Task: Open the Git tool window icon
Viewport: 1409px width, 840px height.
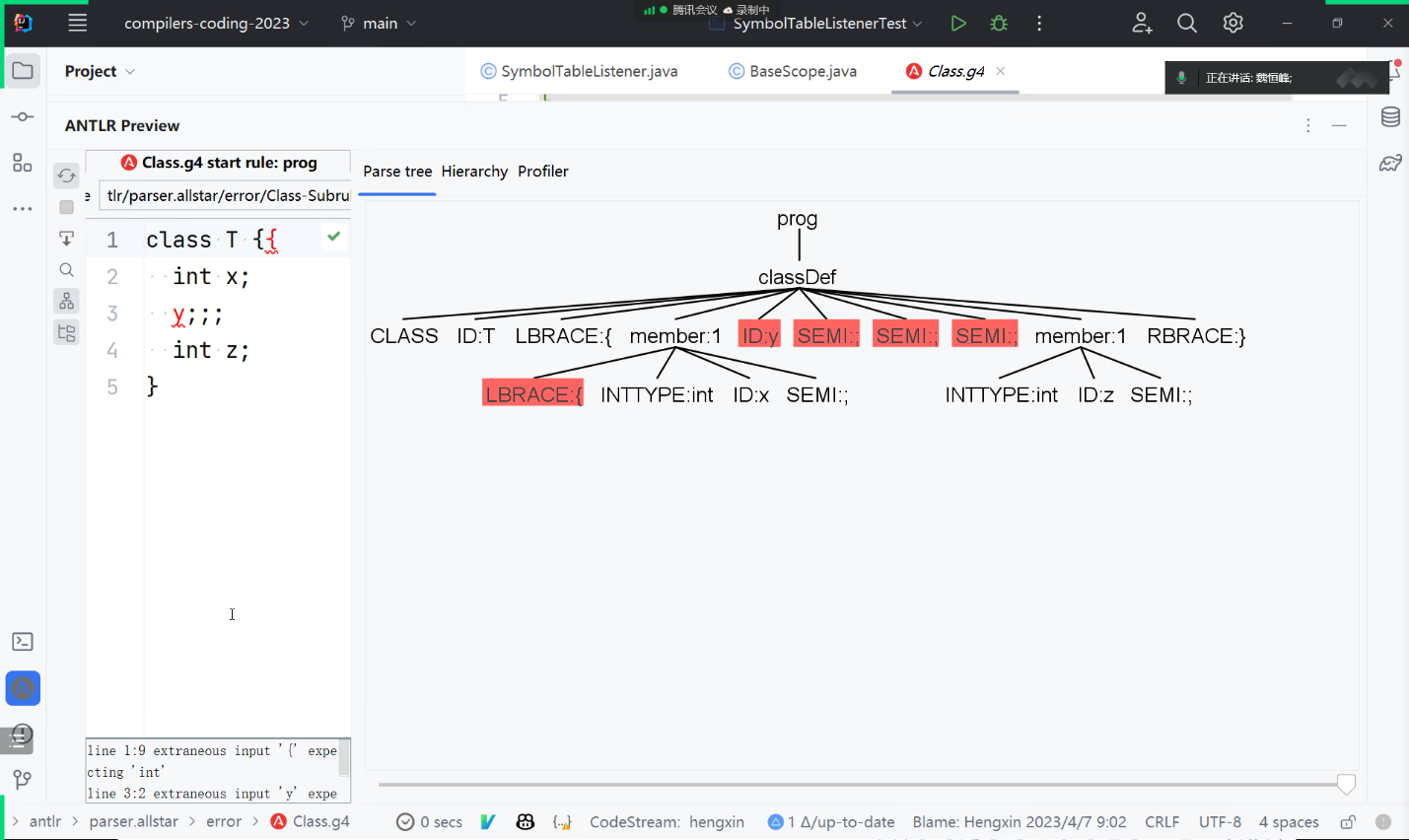Action: tap(23, 780)
